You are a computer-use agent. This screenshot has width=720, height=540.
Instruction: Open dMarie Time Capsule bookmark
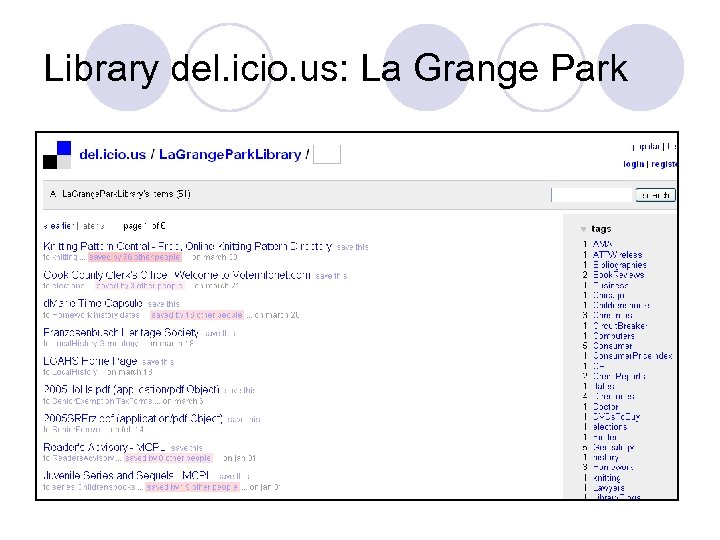tap(93, 304)
